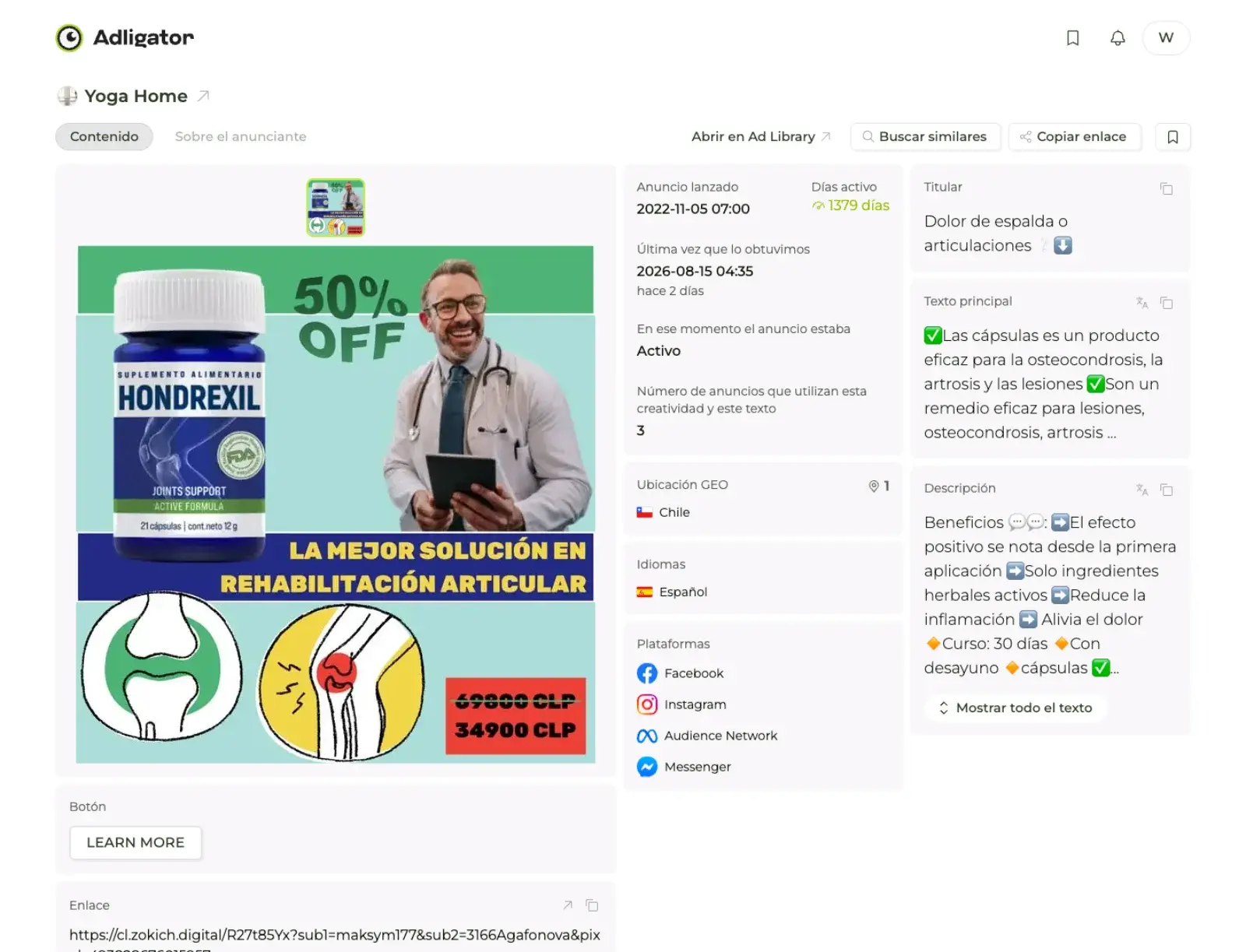This screenshot has height=952, width=1246.
Task: Click the Español language label
Action: pos(683,592)
